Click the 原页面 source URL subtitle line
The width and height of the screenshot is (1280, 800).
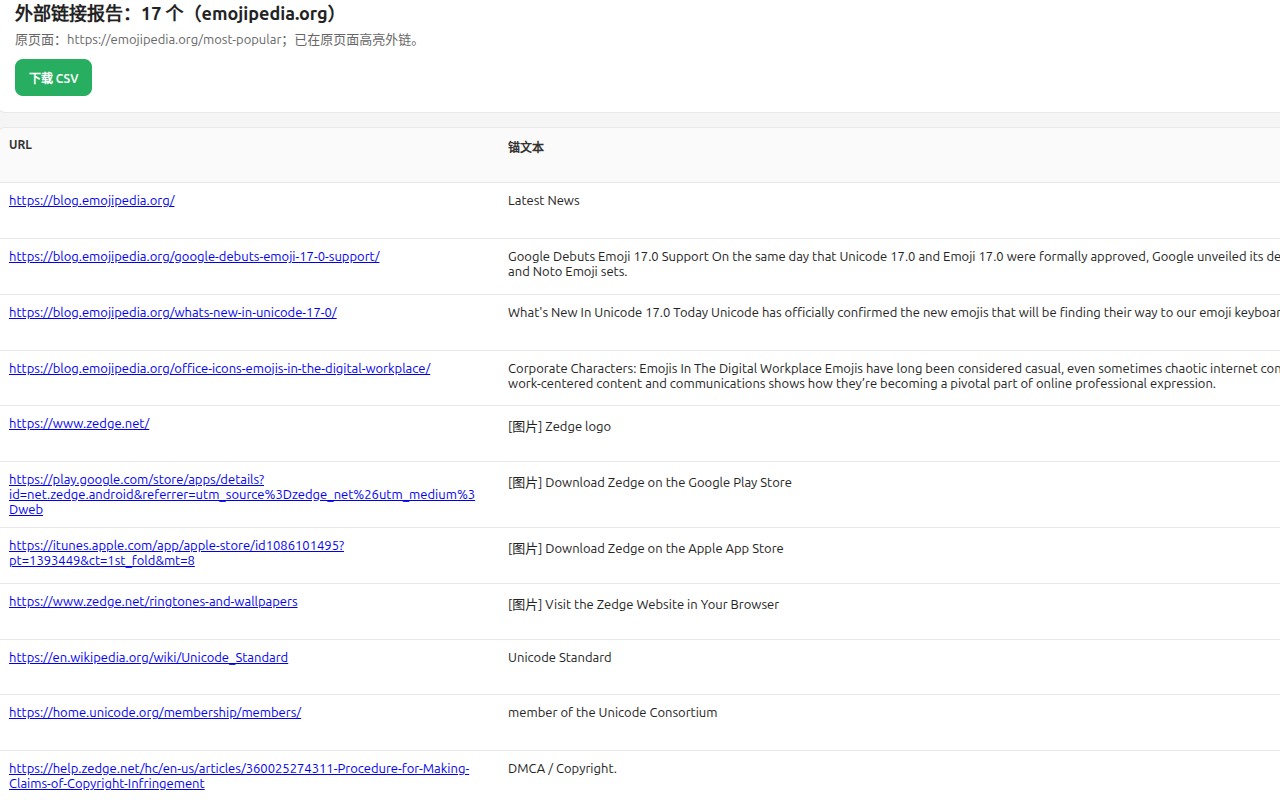(218, 40)
